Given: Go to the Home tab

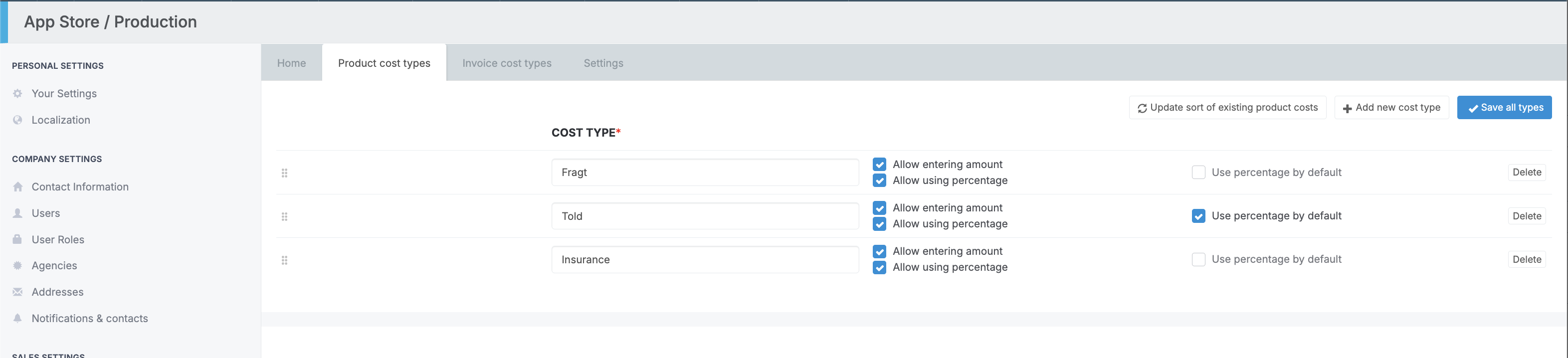Looking at the screenshot, I should click(x=291, y=63).
